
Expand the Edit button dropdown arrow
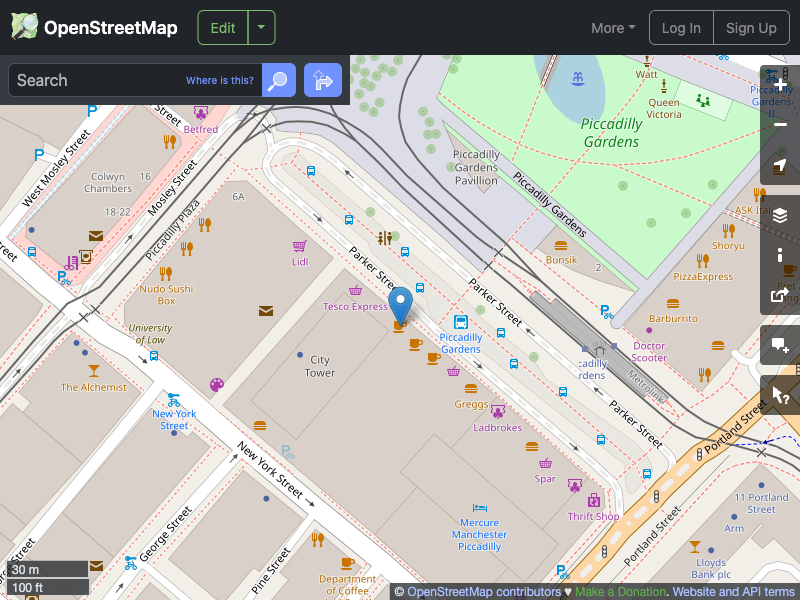[261, 27]
